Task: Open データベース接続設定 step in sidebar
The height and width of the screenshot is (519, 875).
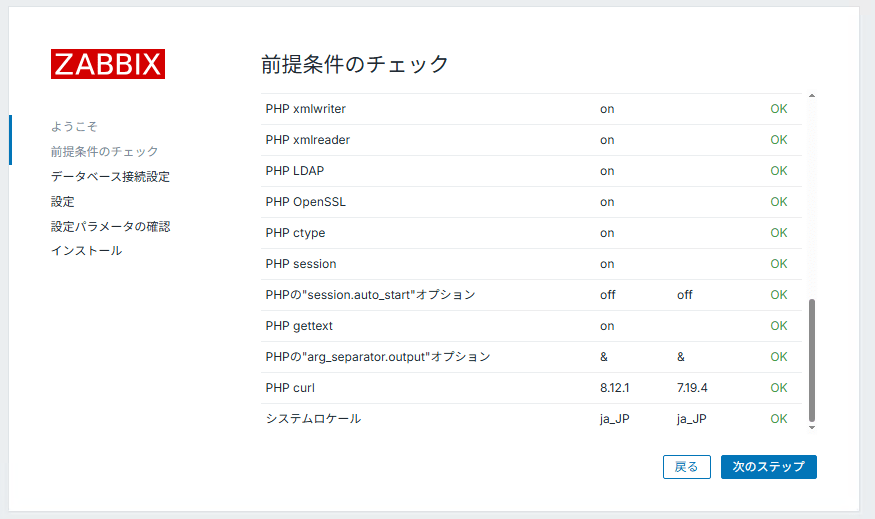Action: point(110,177)
